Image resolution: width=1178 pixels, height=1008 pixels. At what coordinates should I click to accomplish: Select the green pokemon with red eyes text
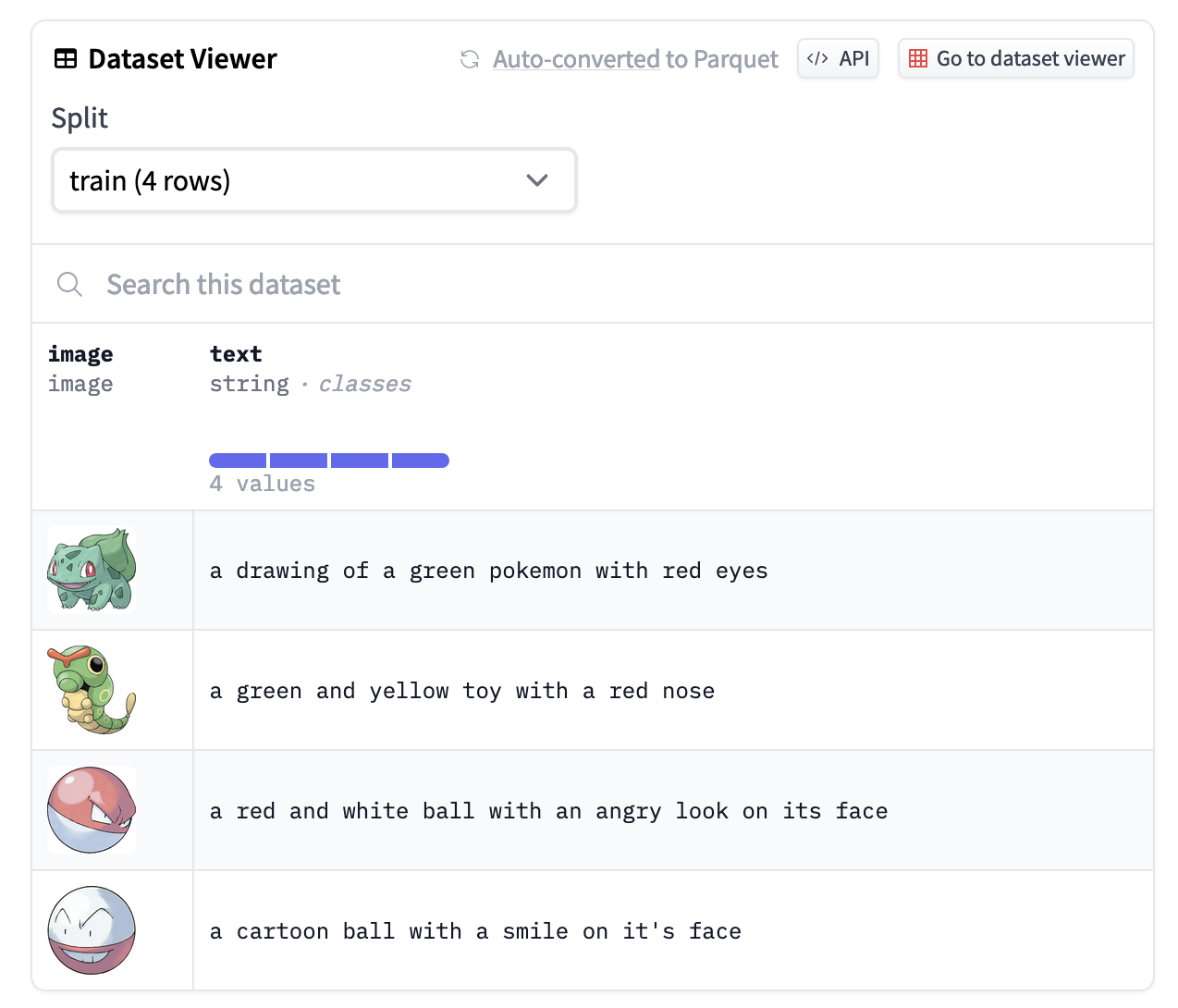[x=488, y=571]
